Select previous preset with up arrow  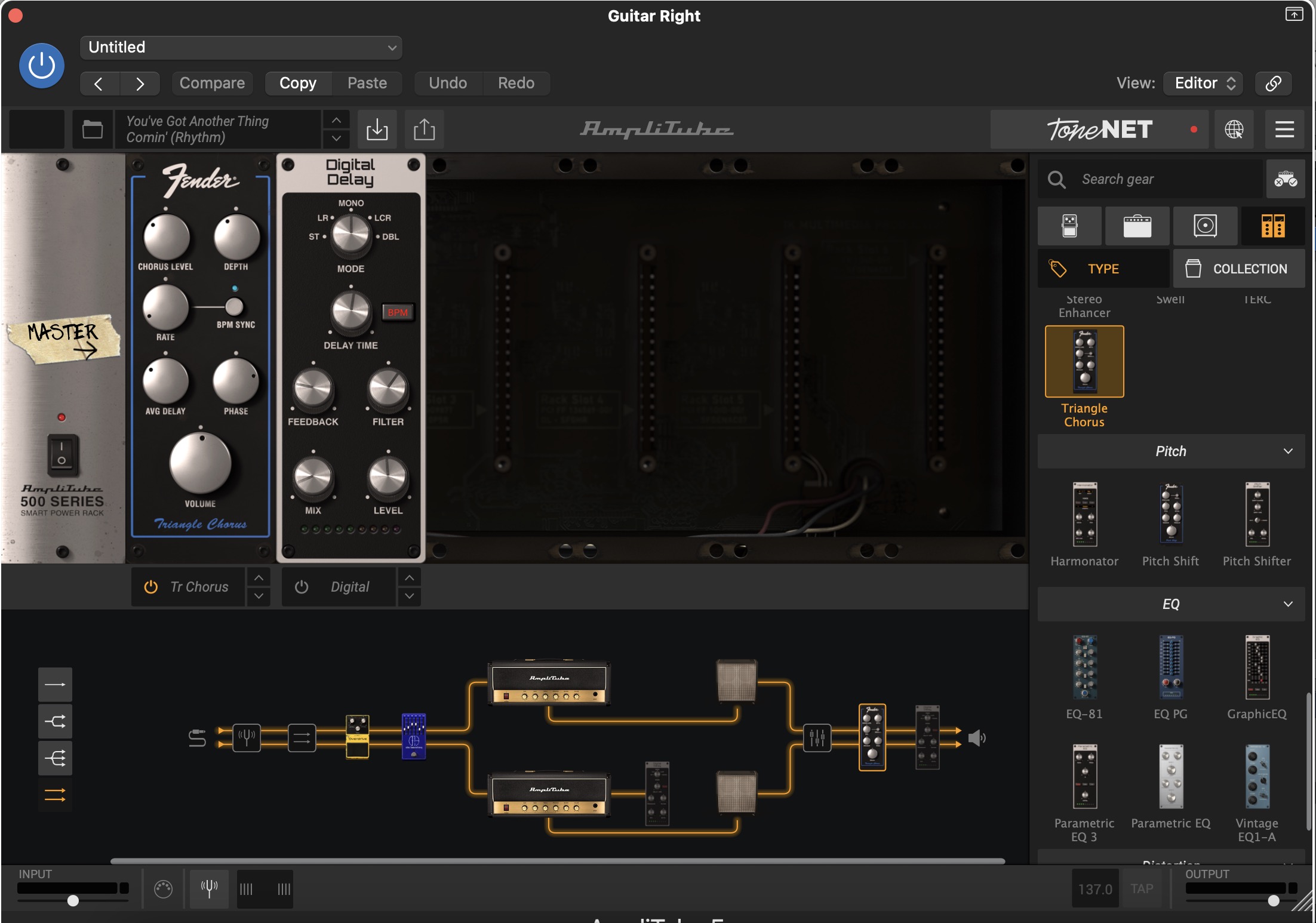337,120
